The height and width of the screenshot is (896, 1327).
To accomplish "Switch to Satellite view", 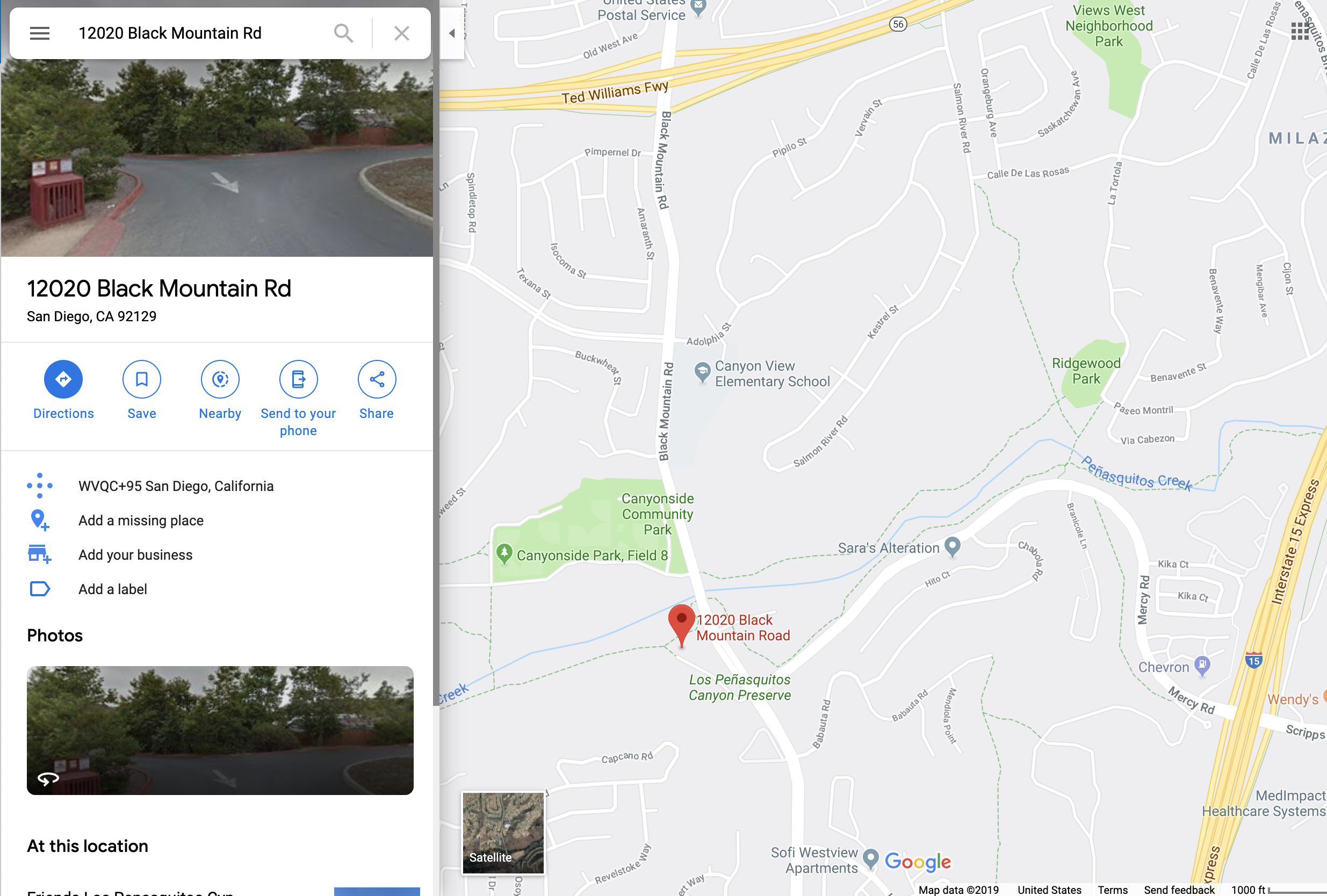I will pyautogui.click(x=502, y=833).
